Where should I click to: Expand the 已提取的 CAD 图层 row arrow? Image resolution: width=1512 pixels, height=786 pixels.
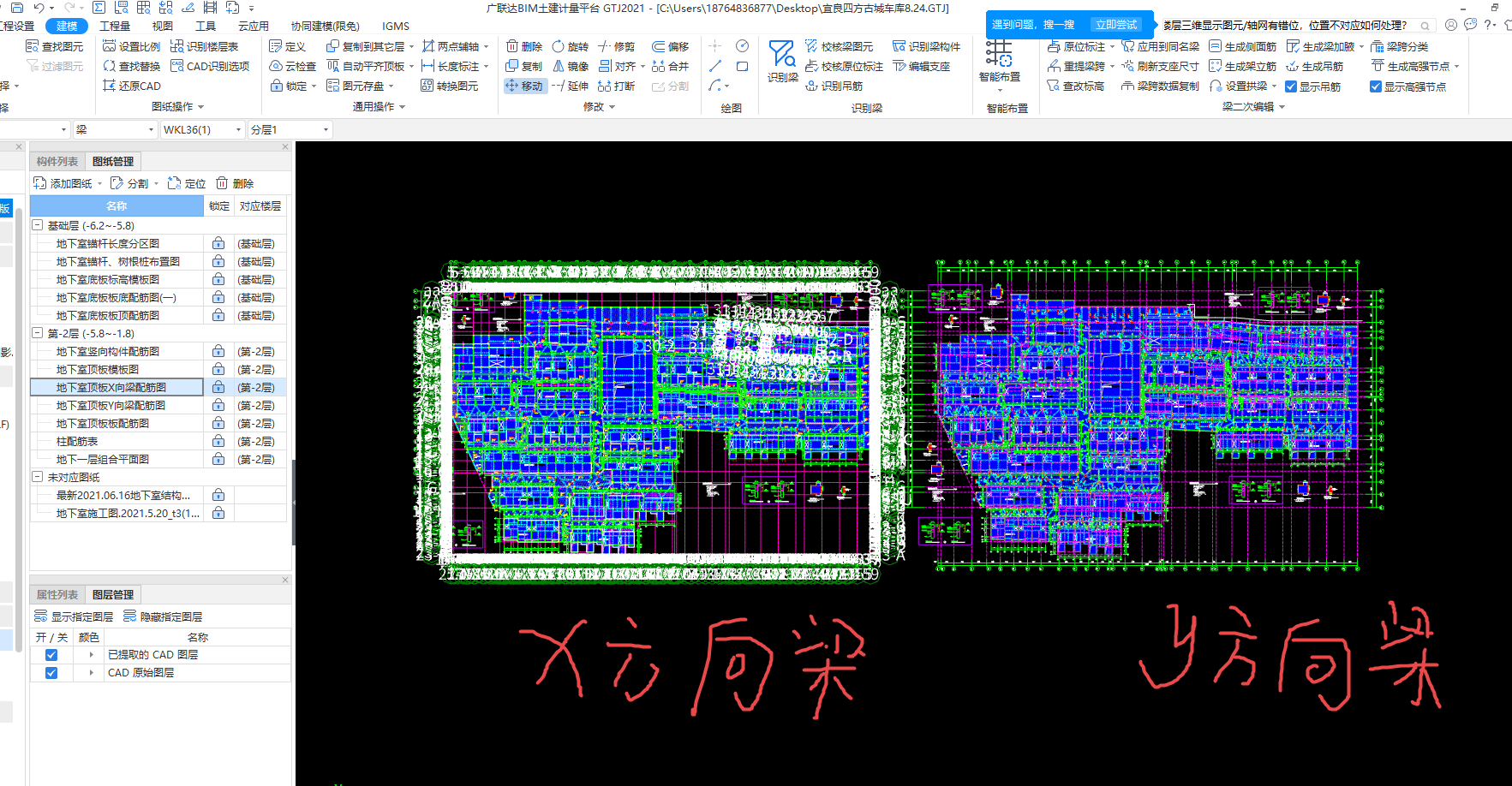pyautogui.click(x=92, y=655)
